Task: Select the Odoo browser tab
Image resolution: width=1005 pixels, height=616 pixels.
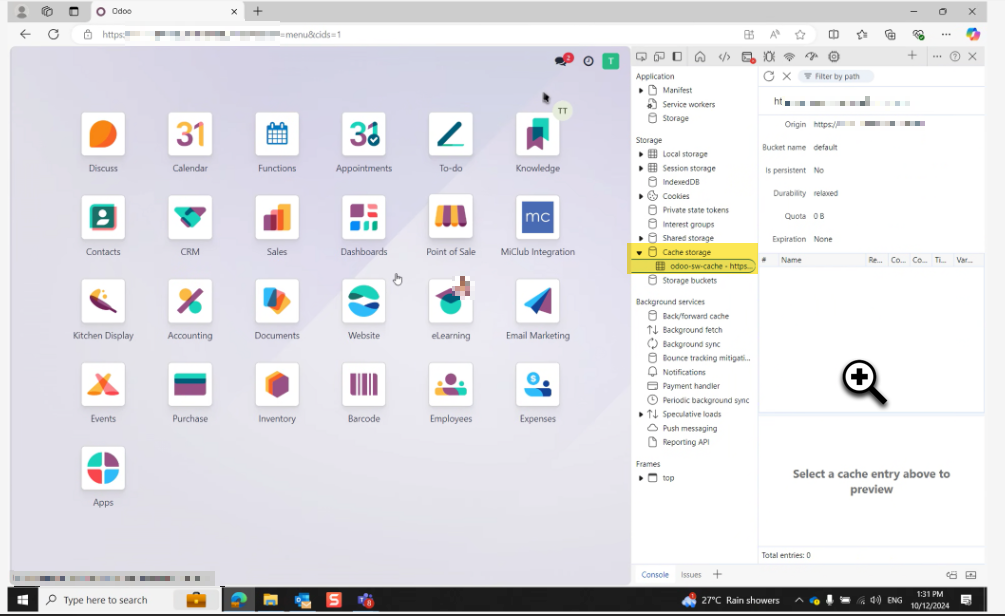Action: tap(167, 11)
